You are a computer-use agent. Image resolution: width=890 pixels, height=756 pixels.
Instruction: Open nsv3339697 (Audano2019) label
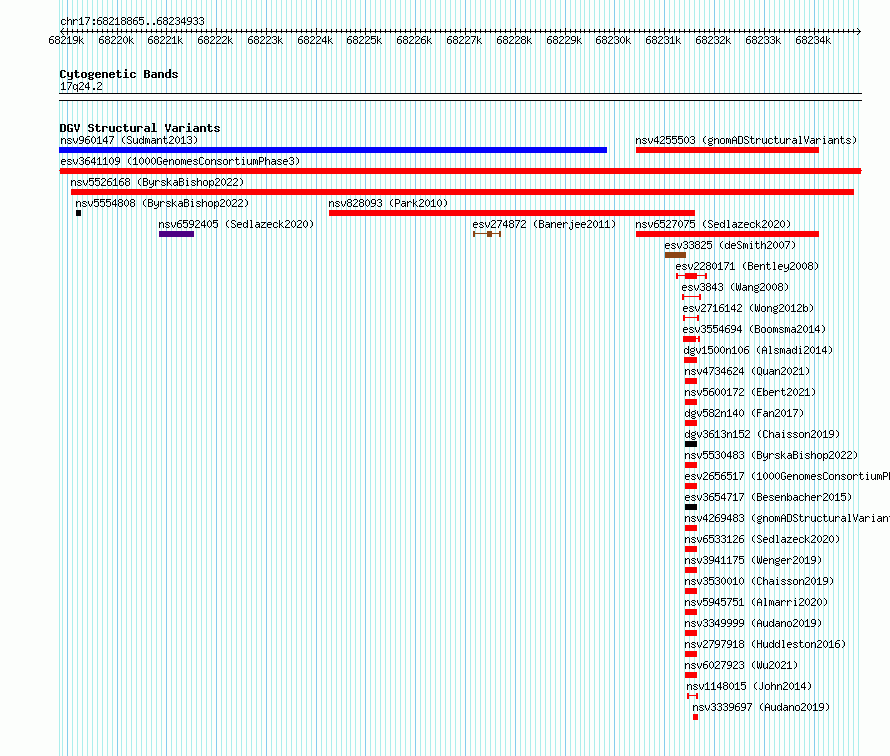point(761,707)
